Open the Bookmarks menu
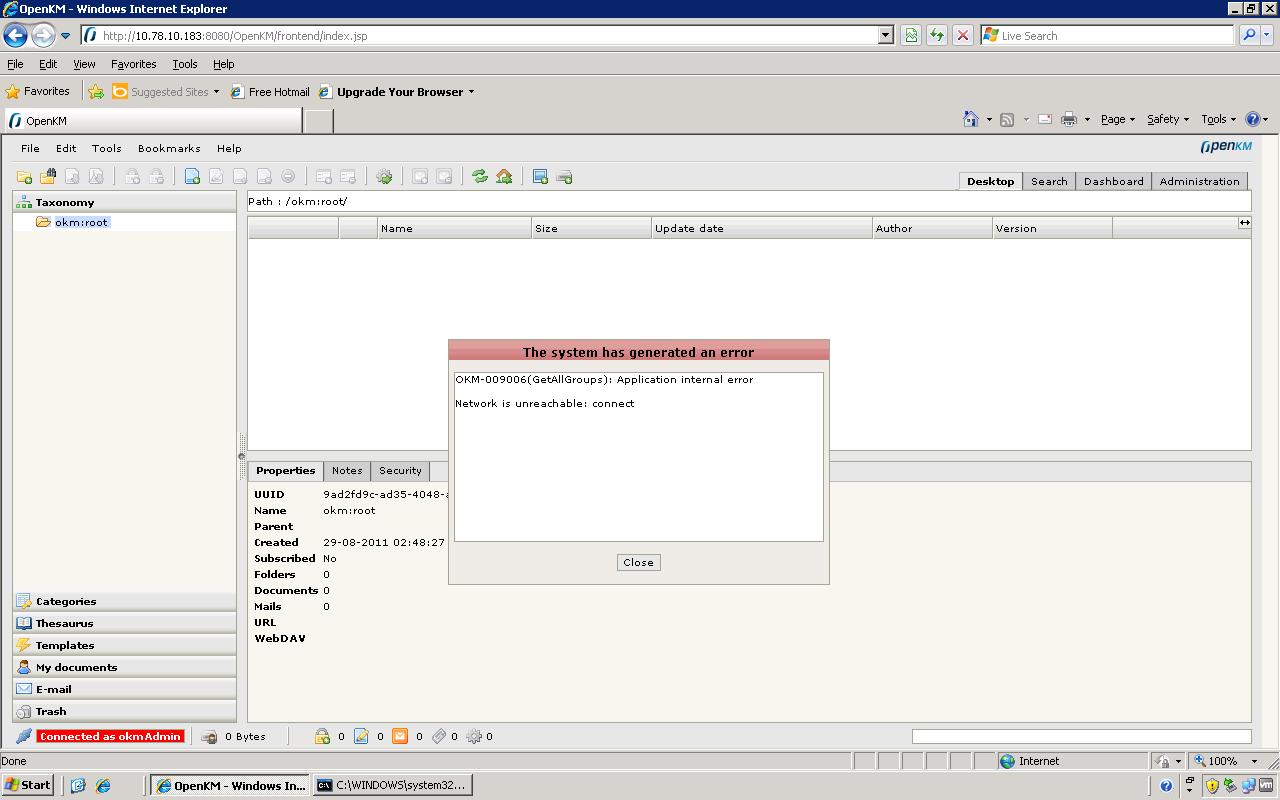 pyautogui.click(x=168, y=148)
